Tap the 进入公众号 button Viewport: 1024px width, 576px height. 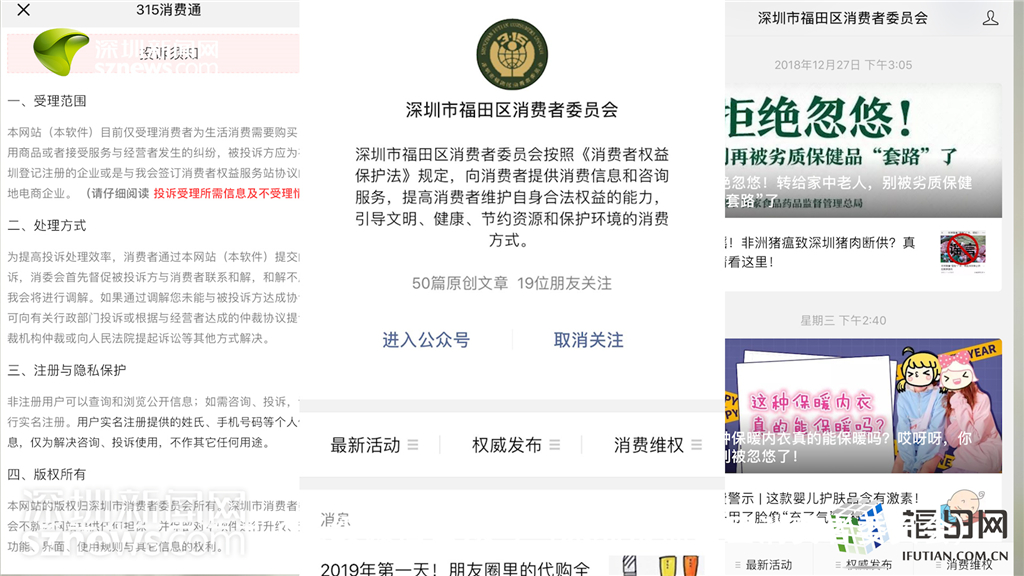[x=425, y=340]
